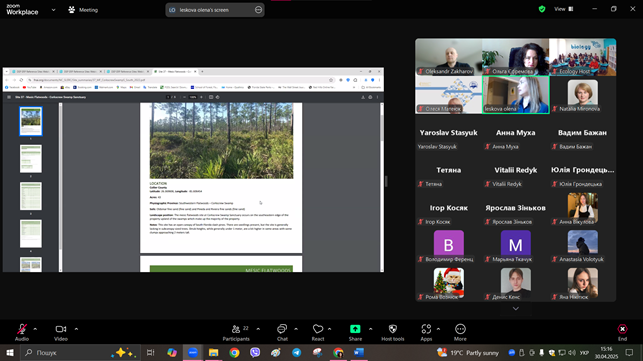Open the View layout menu
Viewport: 643px width, 361px height.
point(564,9)
